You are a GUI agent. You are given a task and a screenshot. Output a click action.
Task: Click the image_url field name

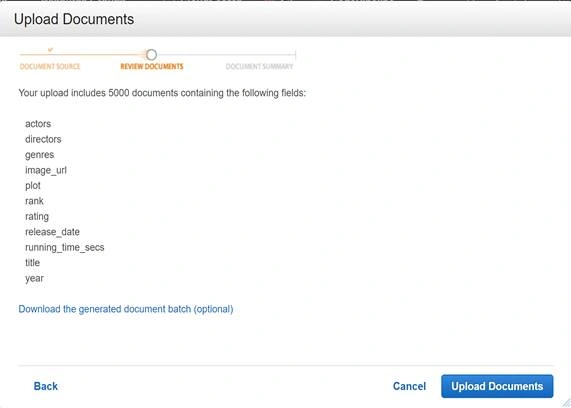[46, 170]
